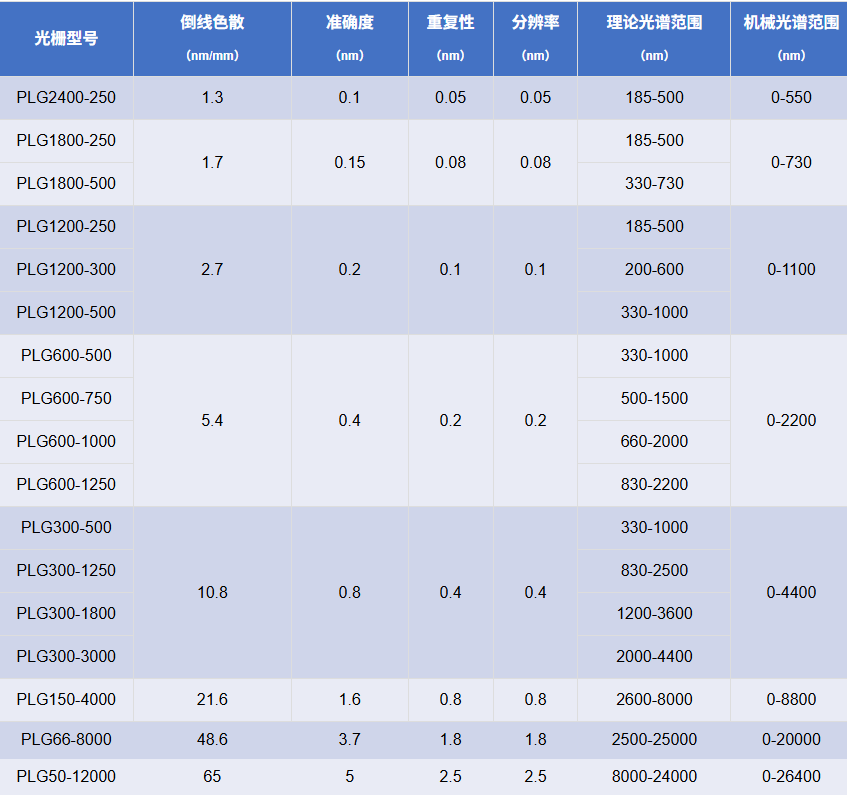
Task: Click the 光栅型号 column header
Action: click(x=66, y=39)
